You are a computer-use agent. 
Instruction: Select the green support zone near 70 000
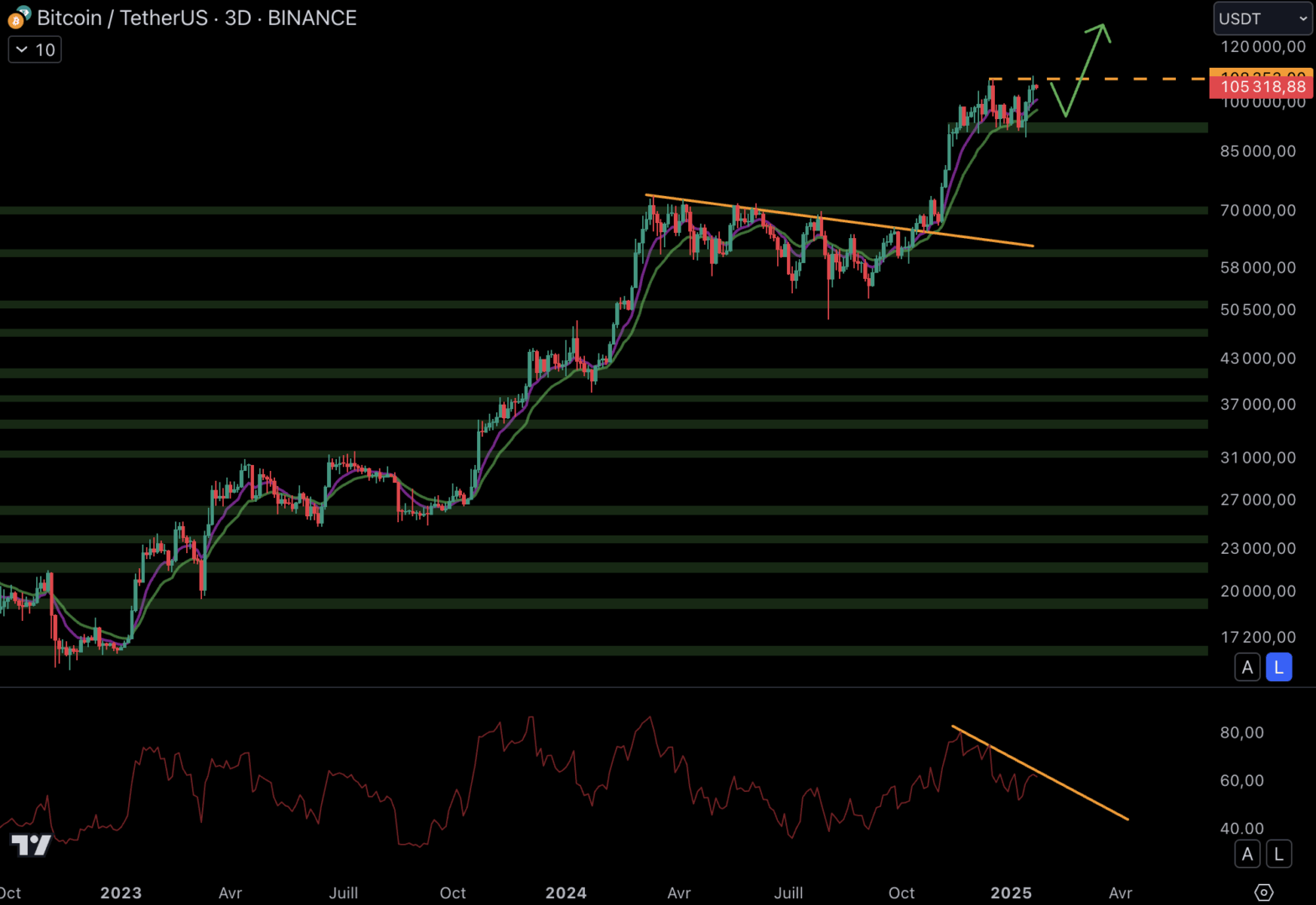coord(335,210)
